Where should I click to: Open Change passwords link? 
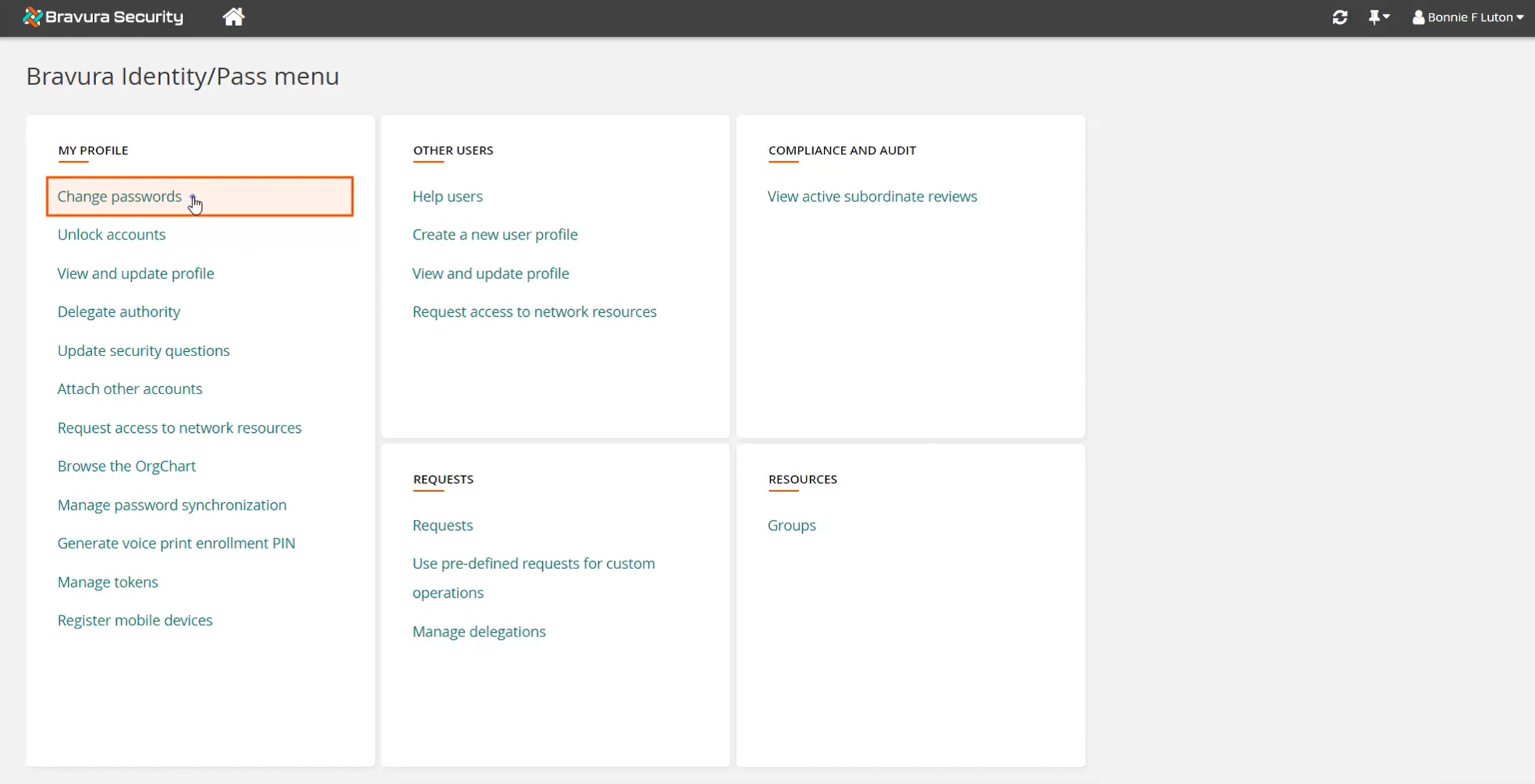[119, 196]
